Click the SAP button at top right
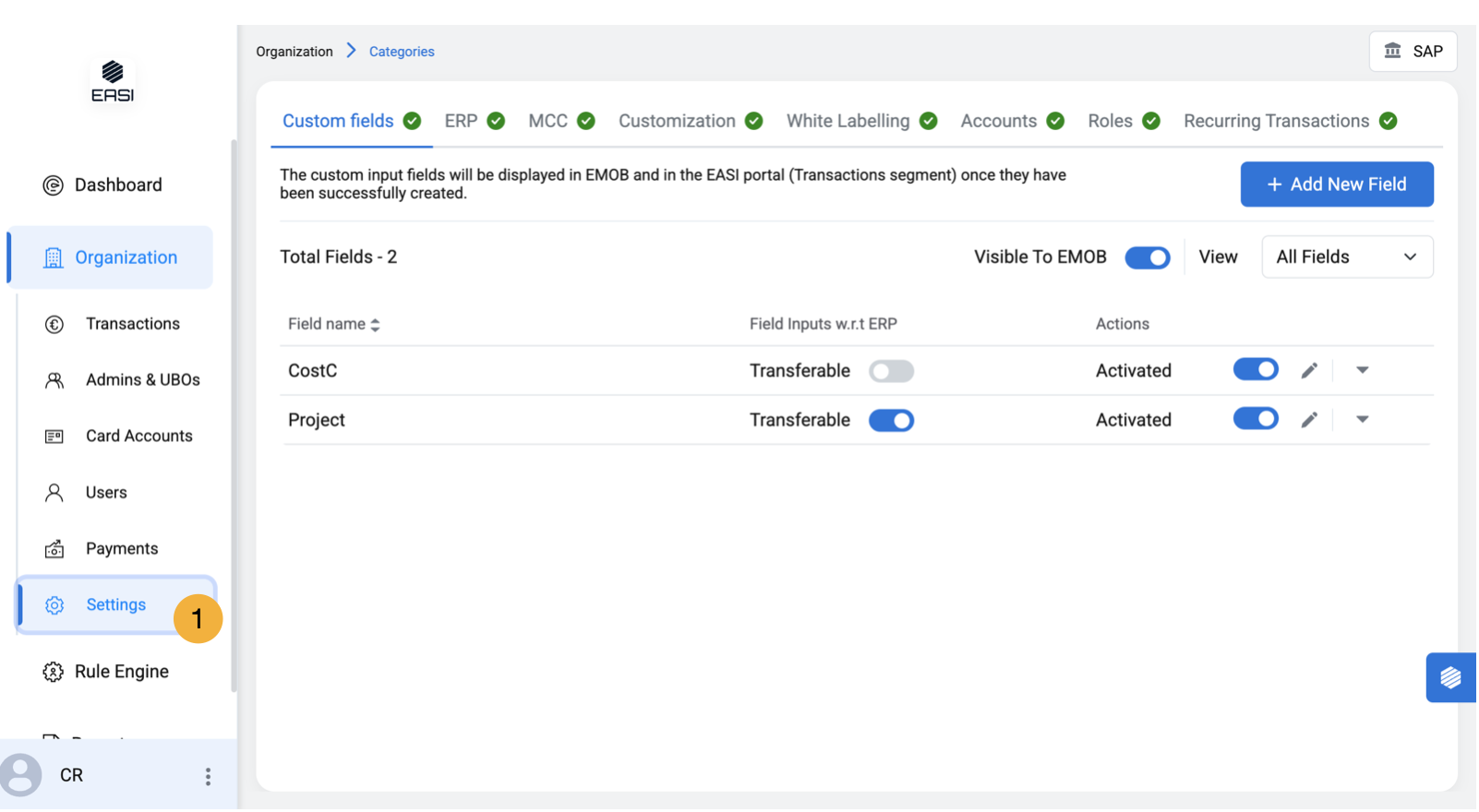The image size is (1479, 812). click(x=1413, y=52)
